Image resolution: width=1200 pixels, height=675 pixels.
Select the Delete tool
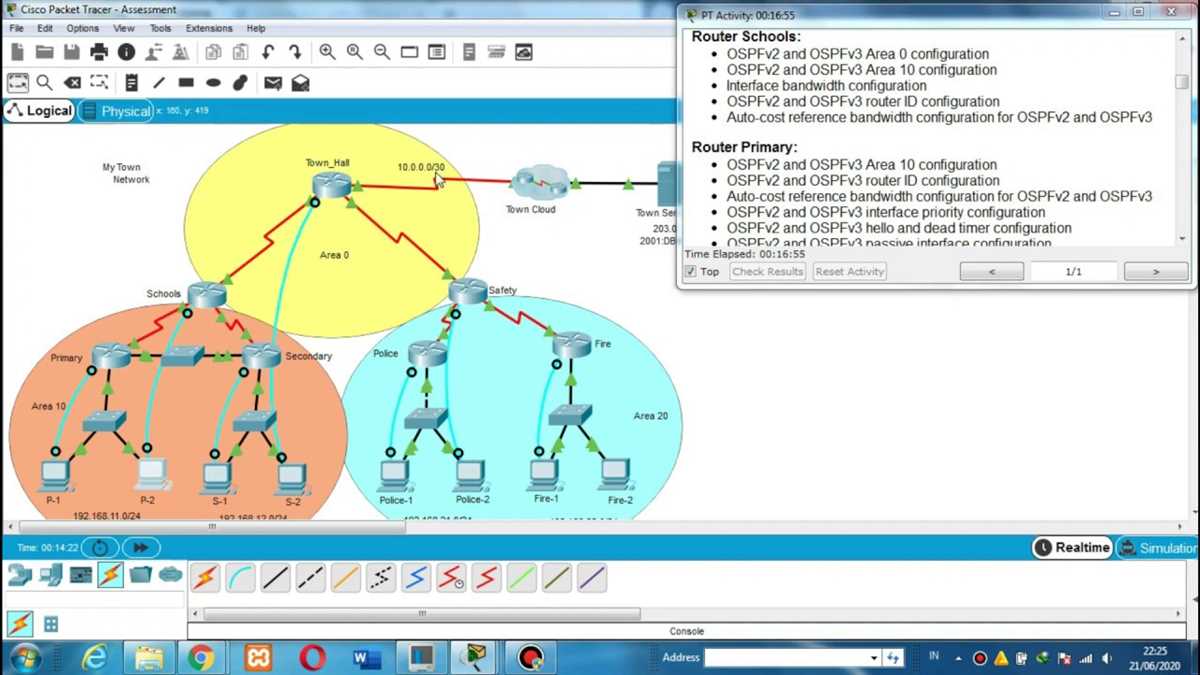pyautogui.click(x=72, y=83)
